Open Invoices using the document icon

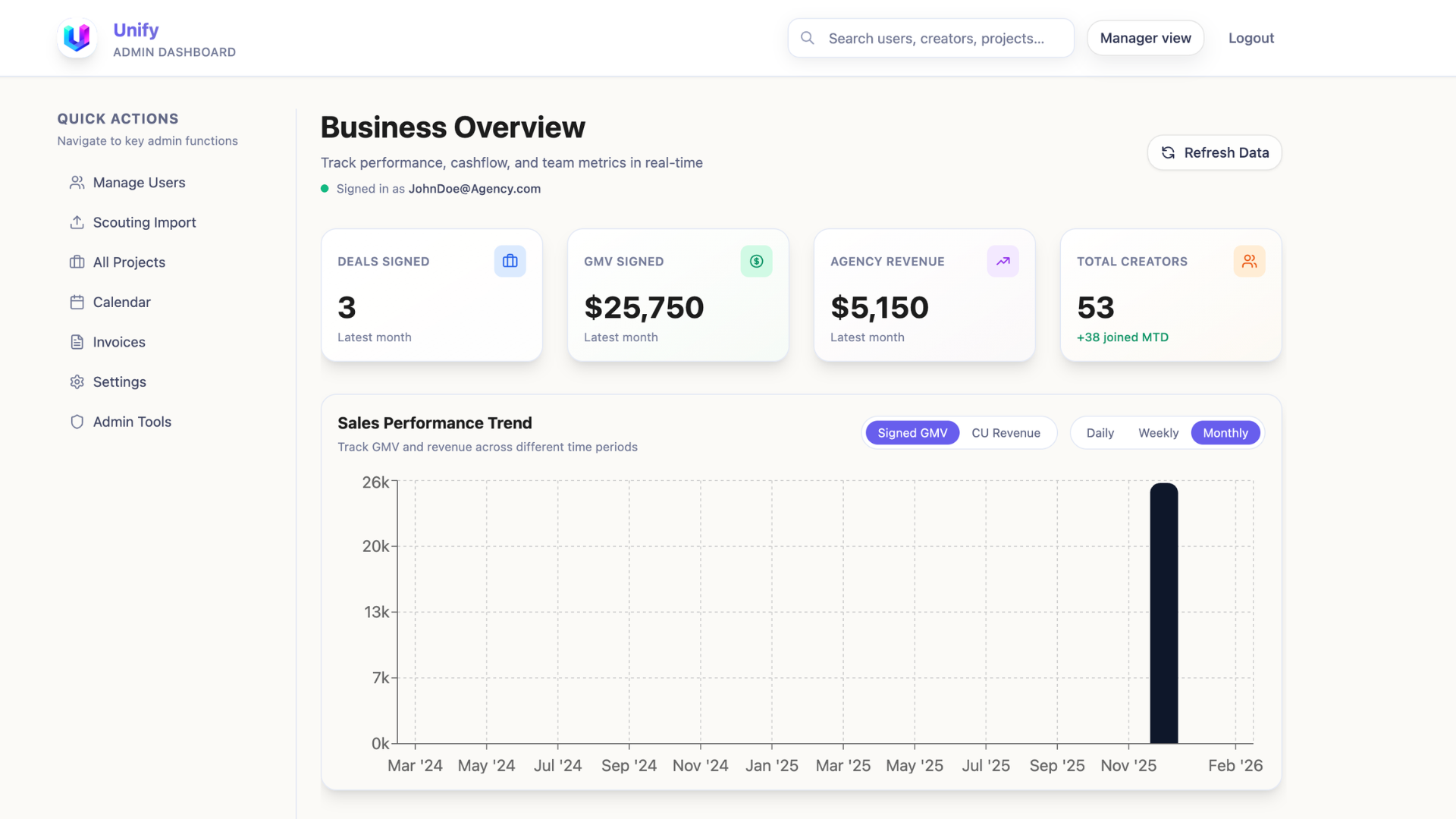(x=77, y=341)
